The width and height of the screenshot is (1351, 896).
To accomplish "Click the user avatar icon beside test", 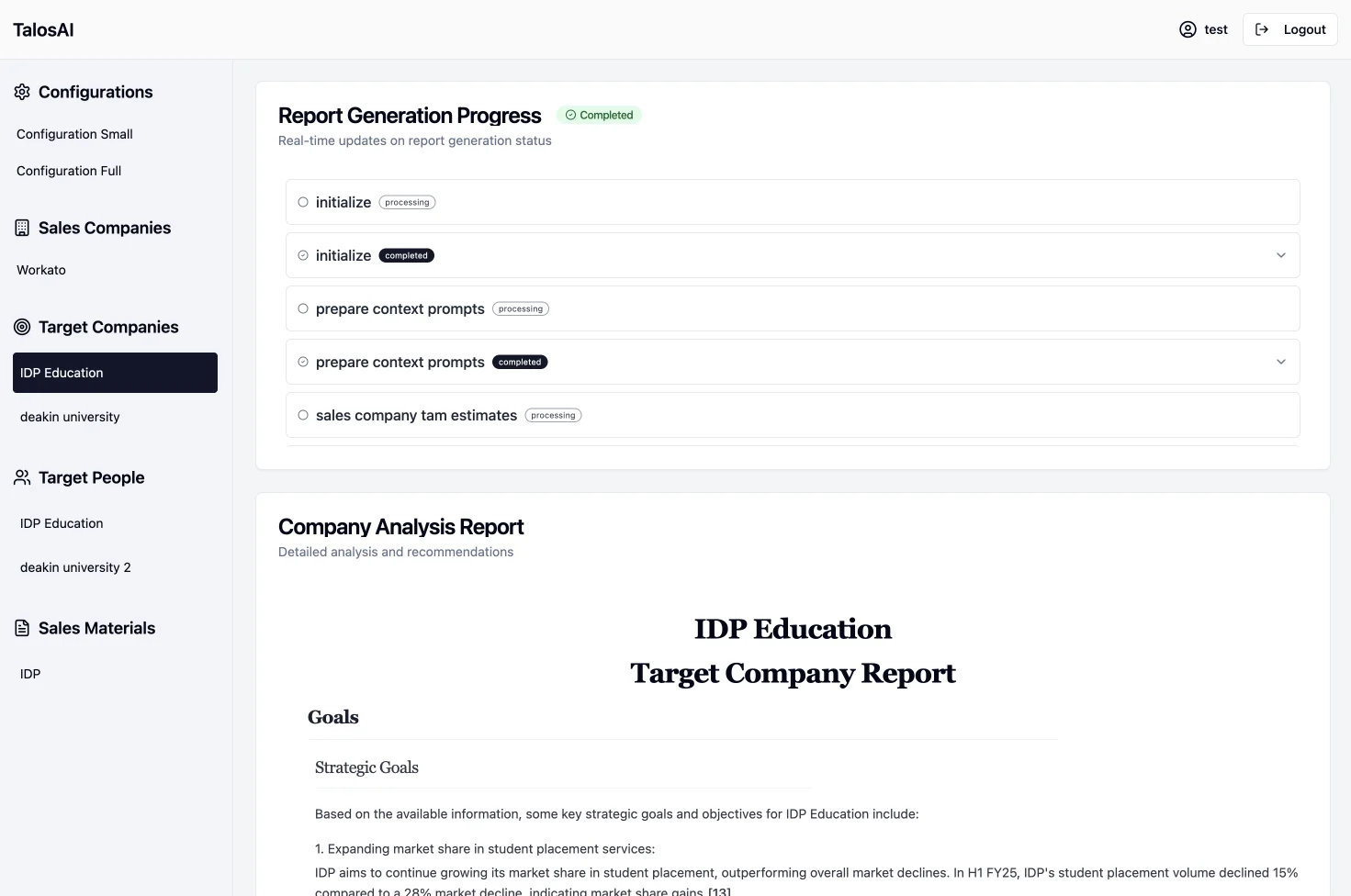I will 1188,29.
